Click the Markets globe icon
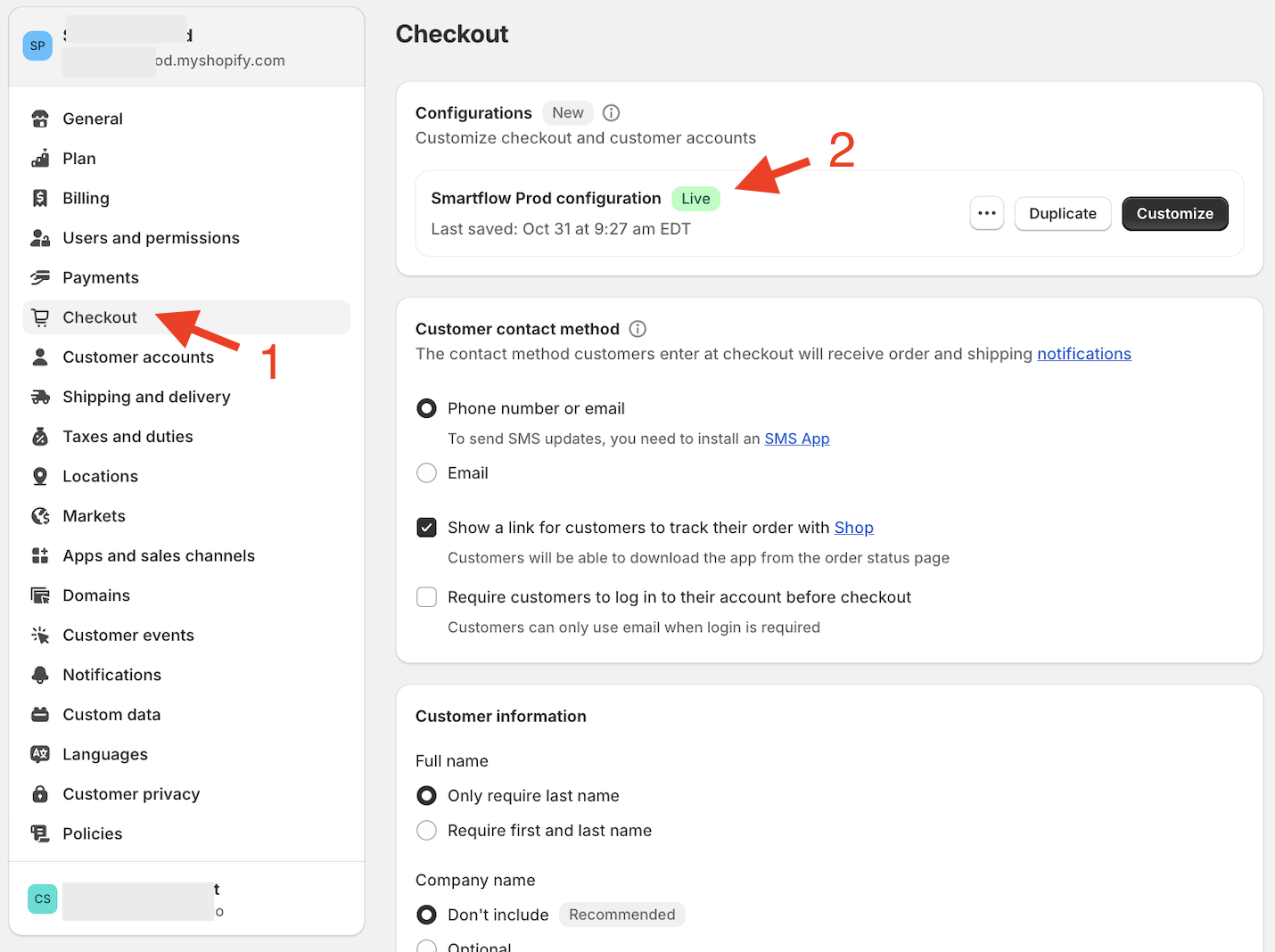The width and height of the screenshot is (1275, 952). [x=40, y=516]
